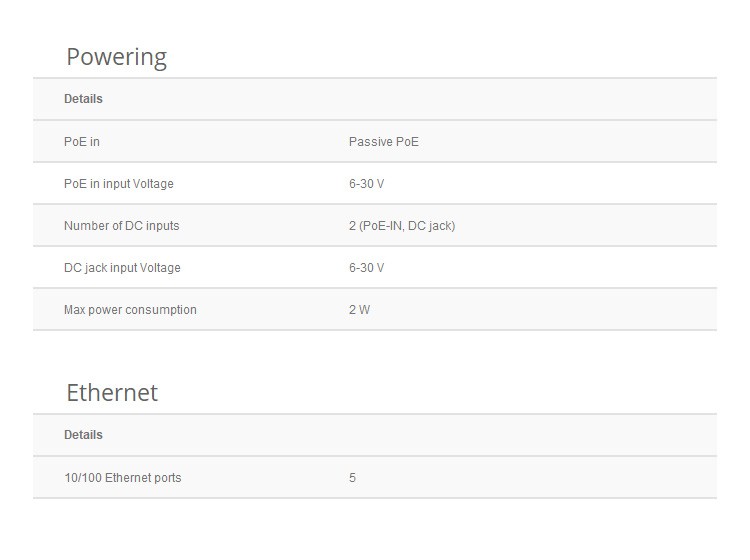Click the word Voltage in DC jack row
The image size is (750, 560).
click(x=160, y=268)
